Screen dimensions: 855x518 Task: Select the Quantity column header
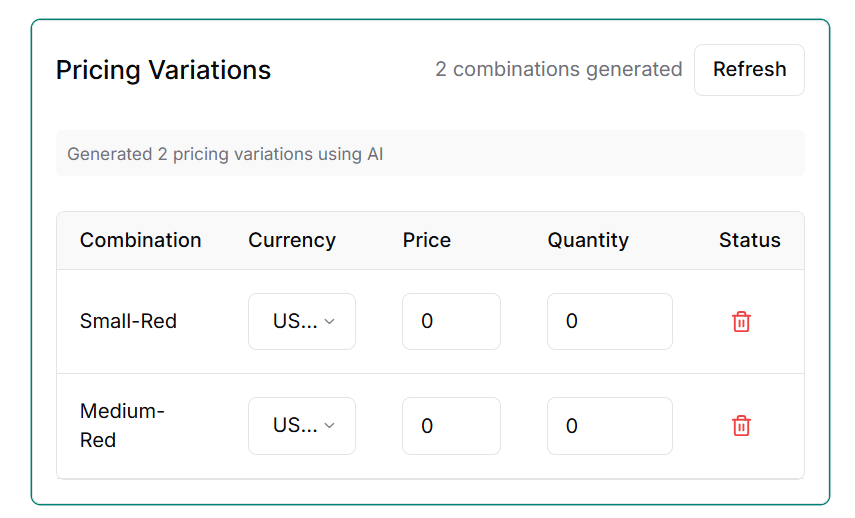tap(588, 240)
